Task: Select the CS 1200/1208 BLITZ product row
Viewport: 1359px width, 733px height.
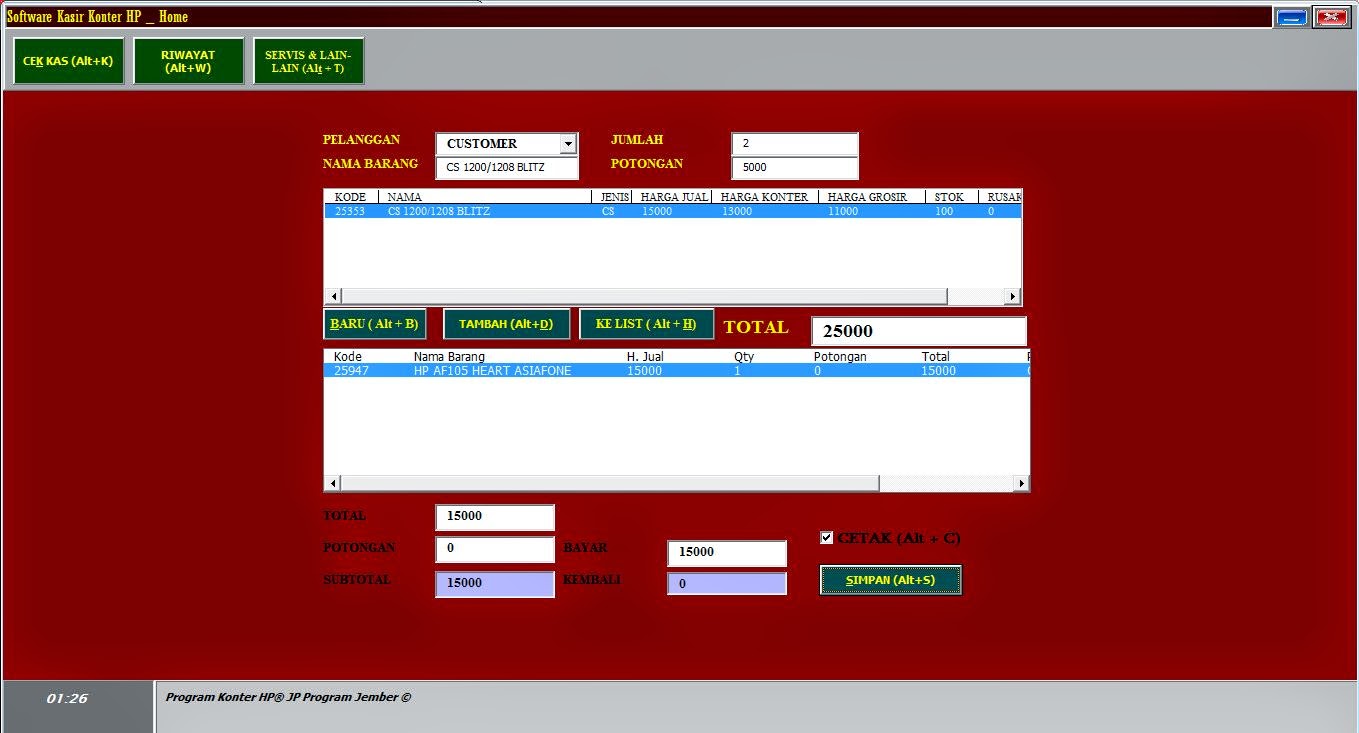Action: [600, 211]
